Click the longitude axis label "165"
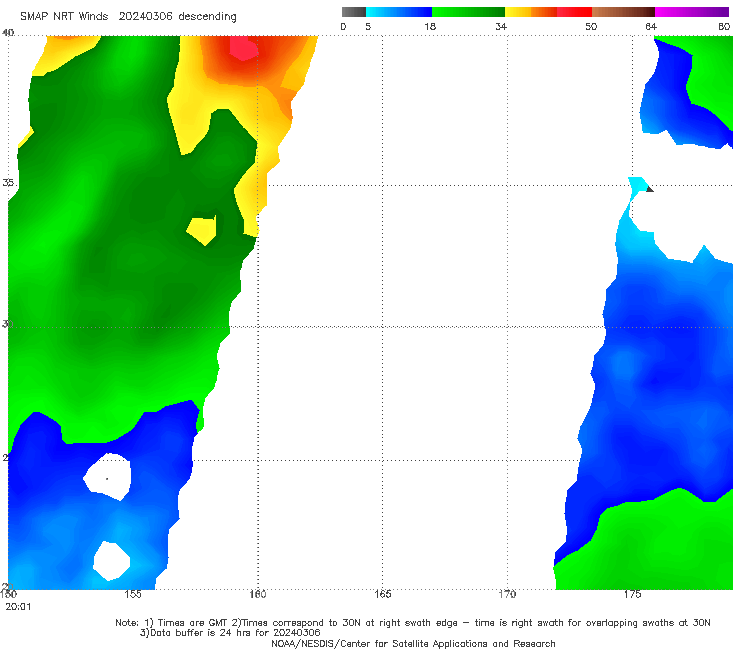The height and width of the screenshot is (650, 740). point(382,594)
